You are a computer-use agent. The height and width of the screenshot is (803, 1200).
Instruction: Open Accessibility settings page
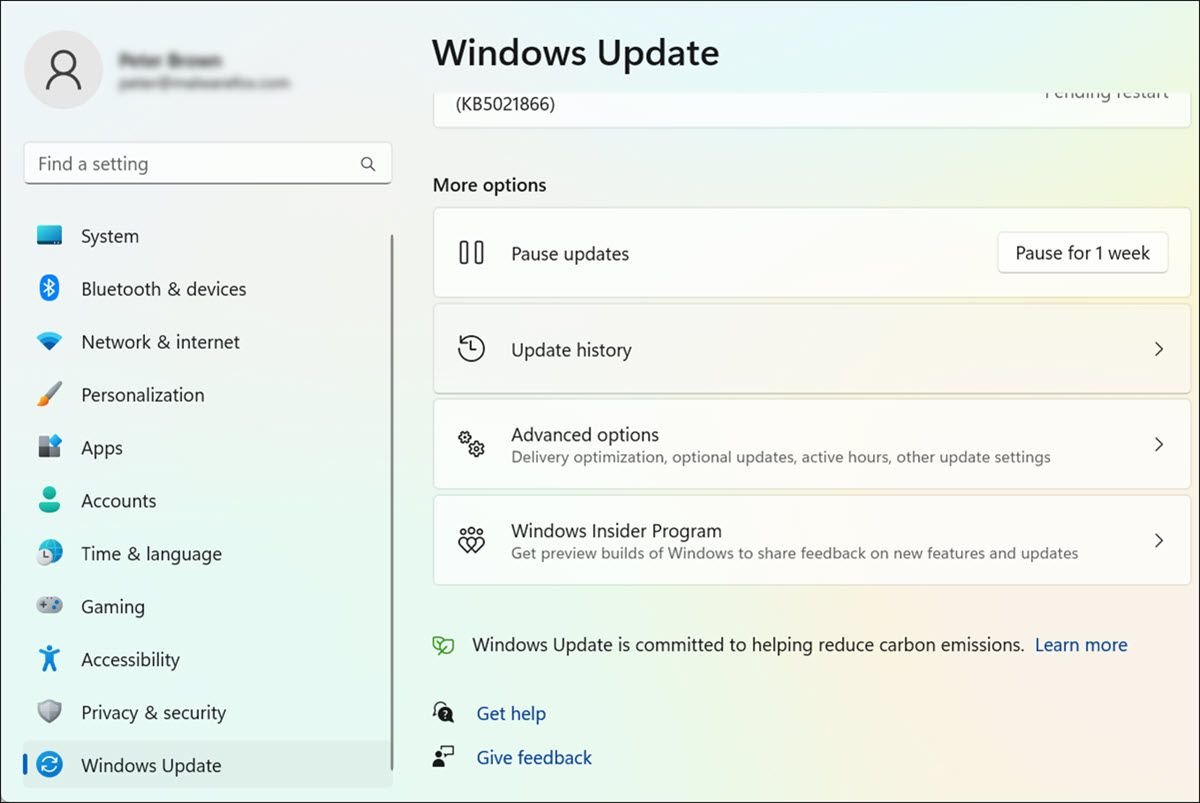tap(206, 659)
